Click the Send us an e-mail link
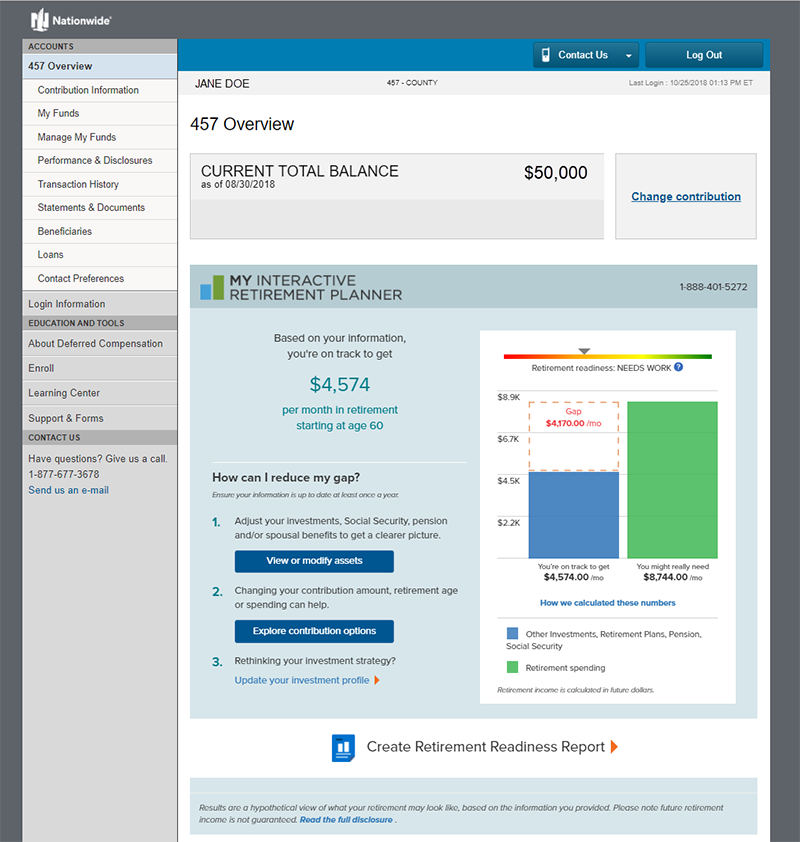The width and height of the screenshot is (800, 842). [x=69, y=490]
